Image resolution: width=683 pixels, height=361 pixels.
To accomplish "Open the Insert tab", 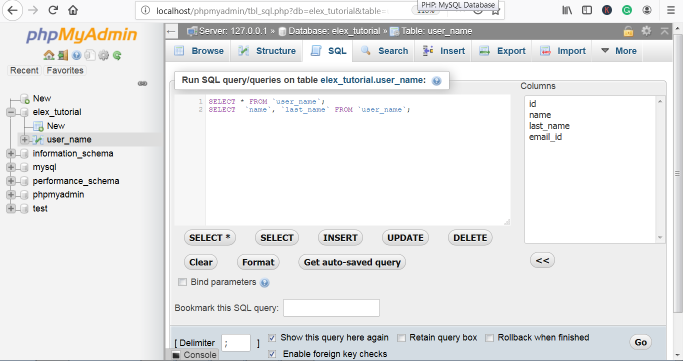I will coord(444,51).
